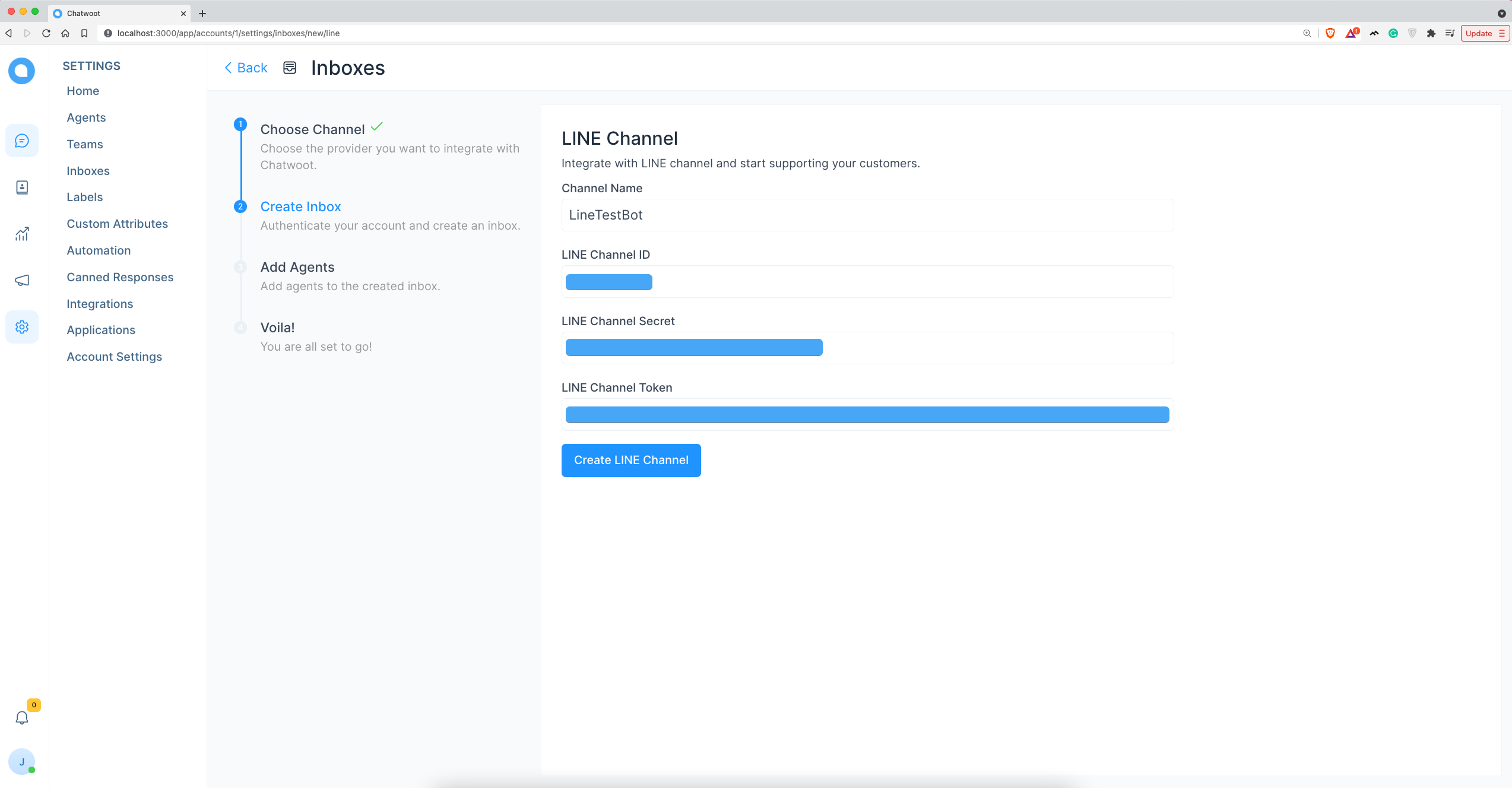Click the Inboxes header icon
Screen dimensions: 1512x788
[x=290, y=68]
